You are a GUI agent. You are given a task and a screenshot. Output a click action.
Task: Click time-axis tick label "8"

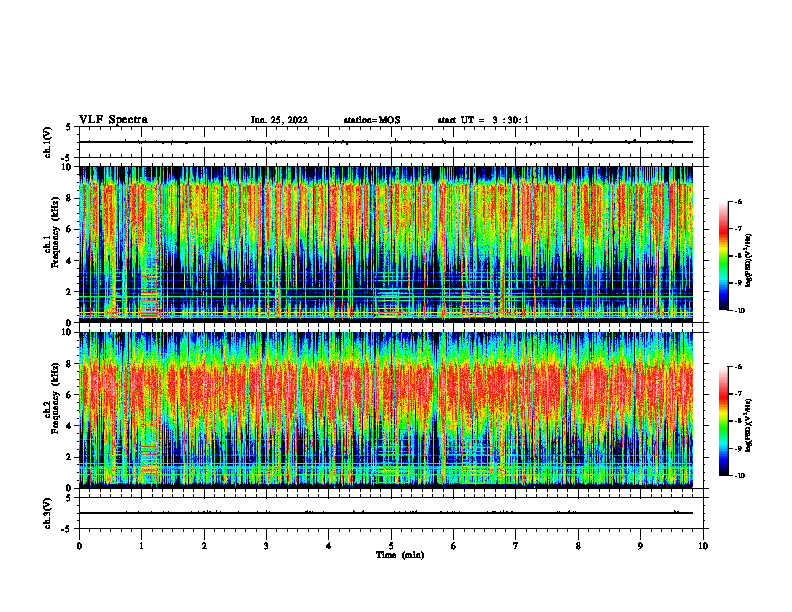578,546
